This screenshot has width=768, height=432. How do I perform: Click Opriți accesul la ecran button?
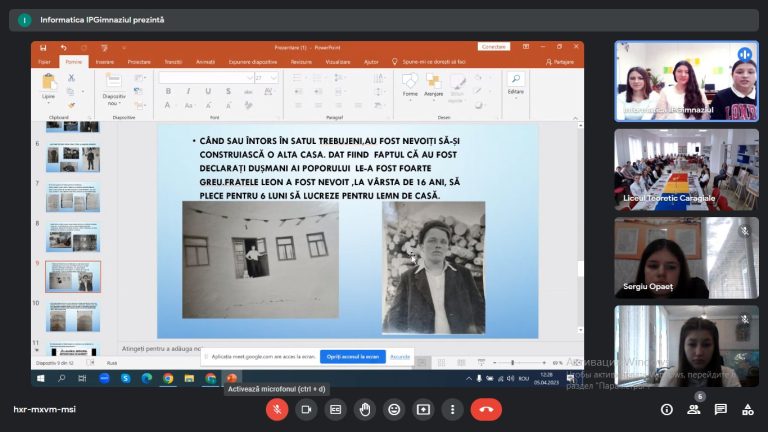point(353,357)
